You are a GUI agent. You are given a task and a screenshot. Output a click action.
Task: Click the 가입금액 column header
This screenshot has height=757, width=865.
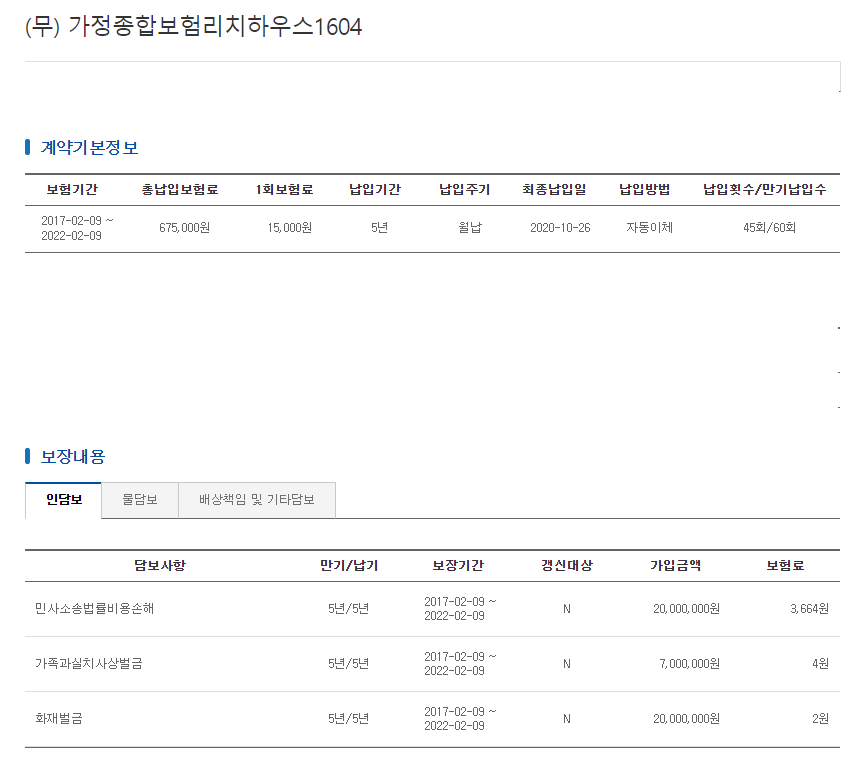pos(675,566)
